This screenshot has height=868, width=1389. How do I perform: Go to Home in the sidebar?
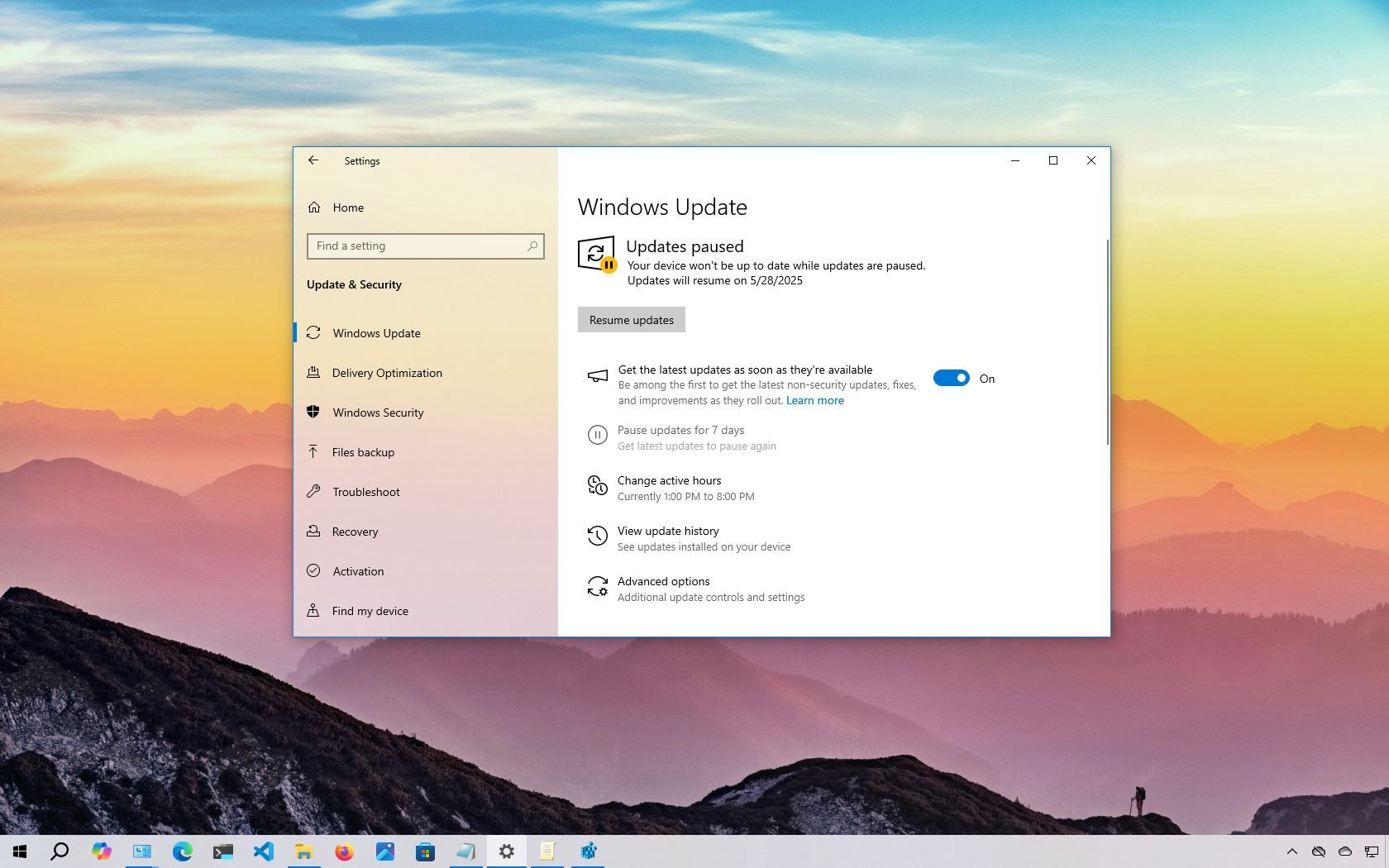pyautogui.click(x=348, y=207)
